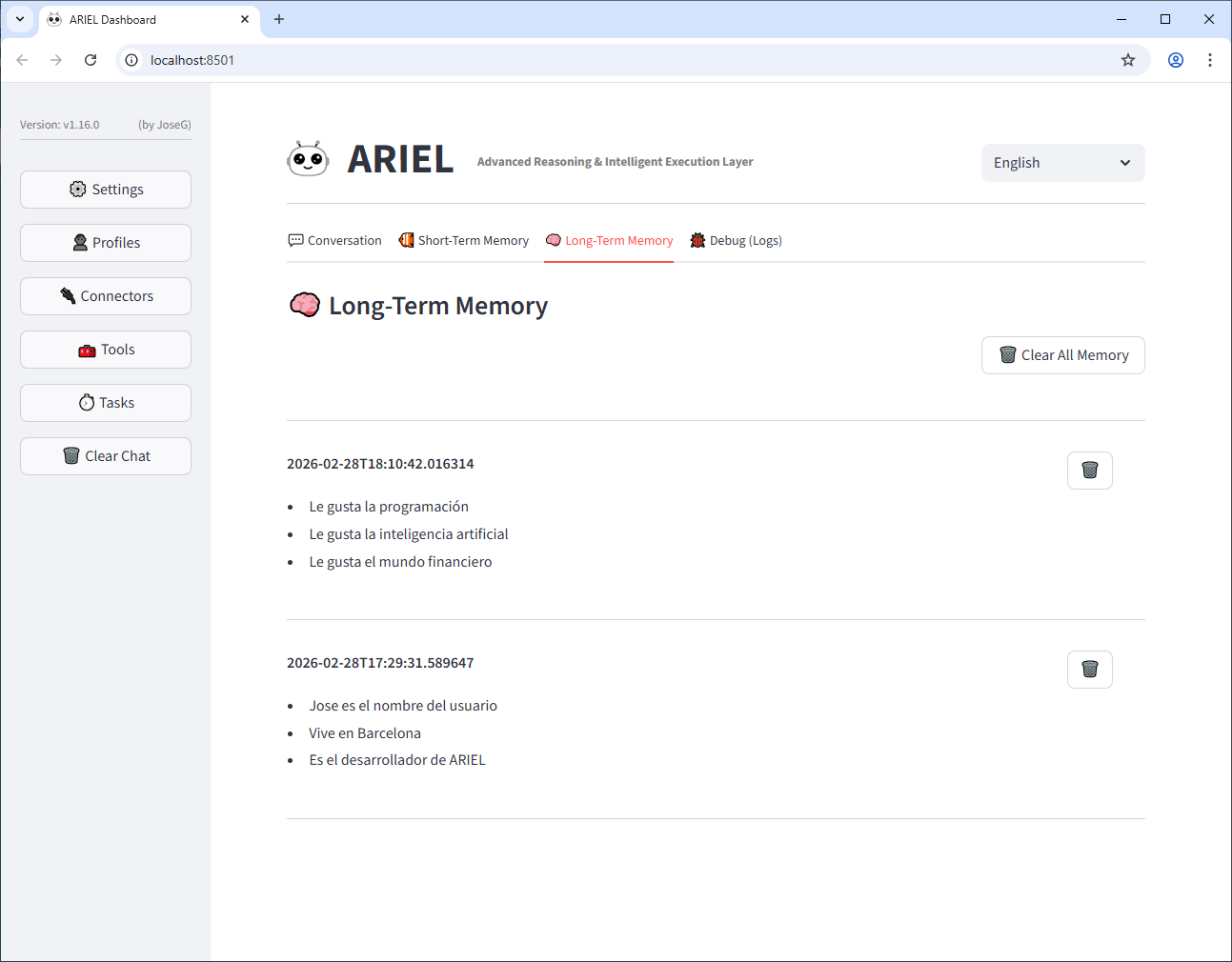This screenshot has height=962, width=1232.
Task: View site information icon
Action: [132, 60]
